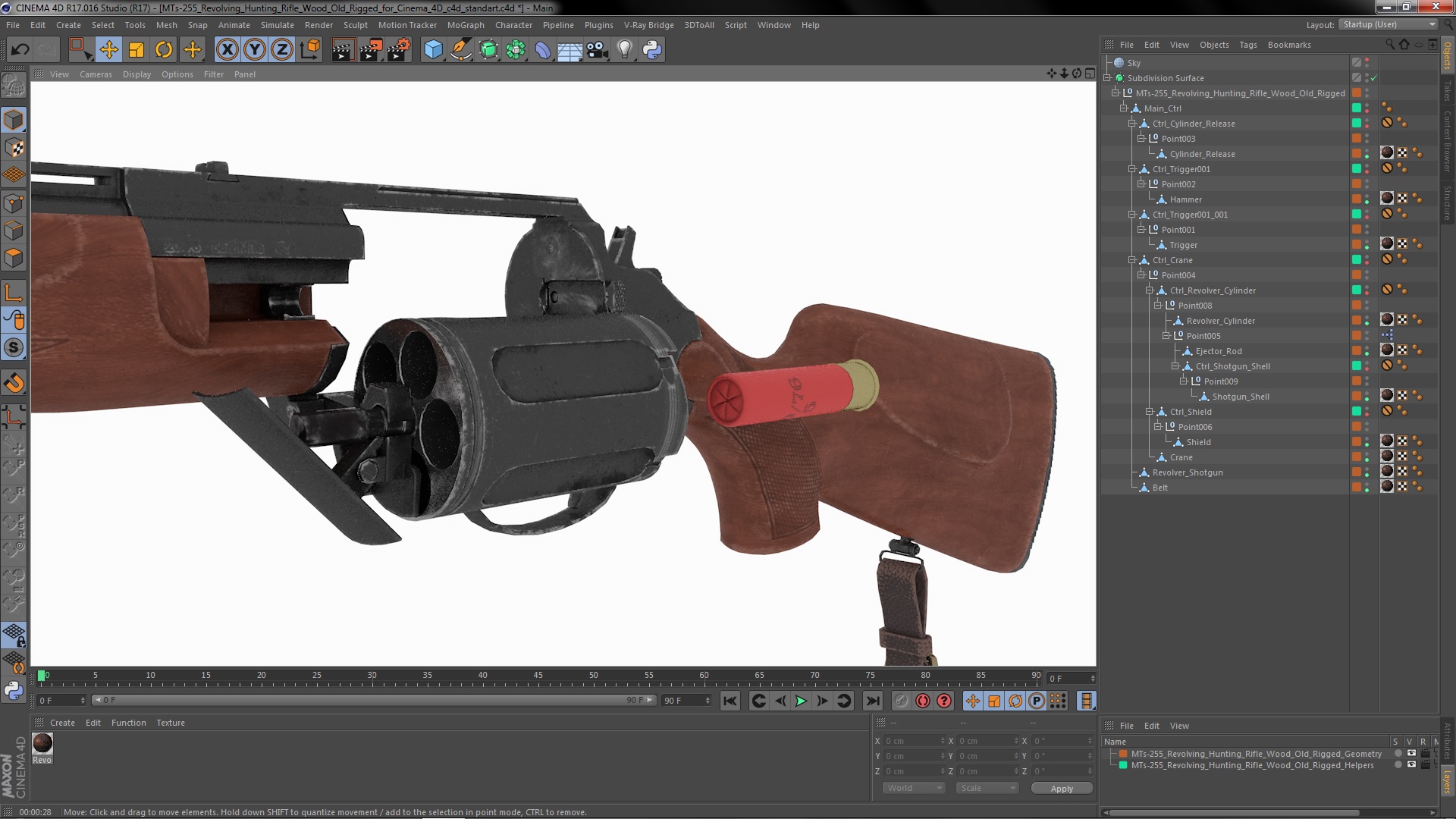Collapse the Main_Ctrl hierarchy
Viewport: 1456px width, 819px height.
pyautogui.click(x=1124, y=108)
